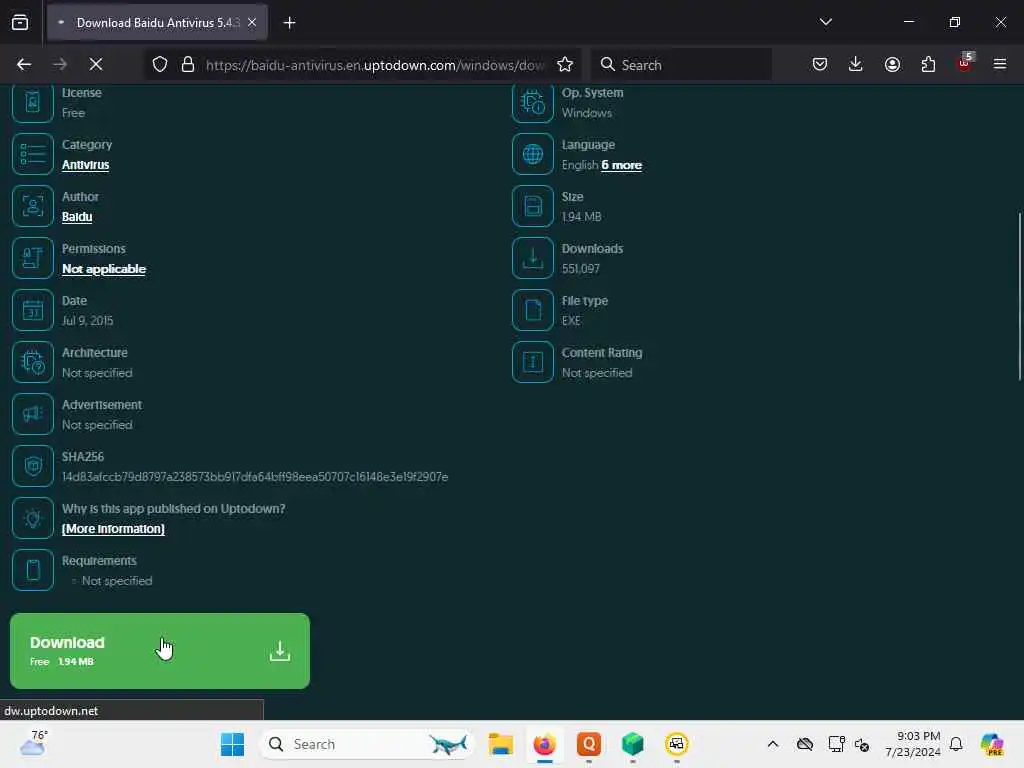Click the Advertisement megaphone icon
The width and height of the screenshot is (1024, 768).
coord(32,414)
